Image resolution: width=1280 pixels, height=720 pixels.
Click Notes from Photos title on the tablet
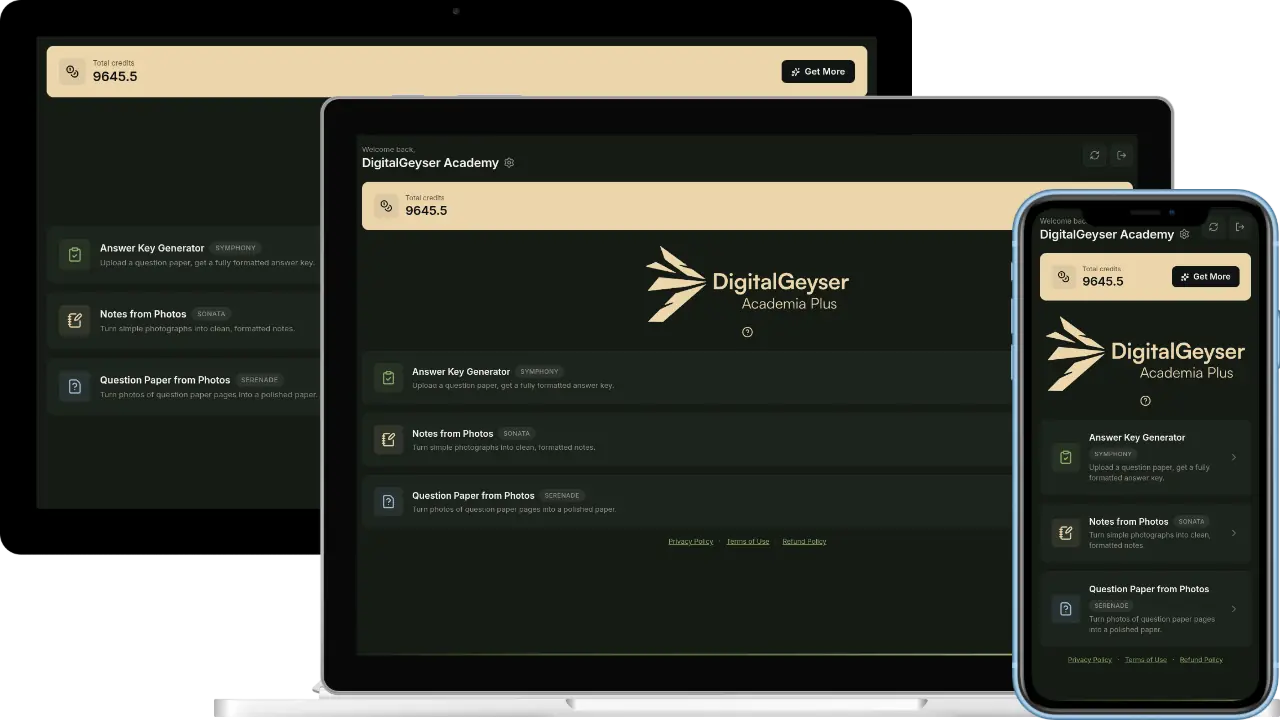[143, 314]
